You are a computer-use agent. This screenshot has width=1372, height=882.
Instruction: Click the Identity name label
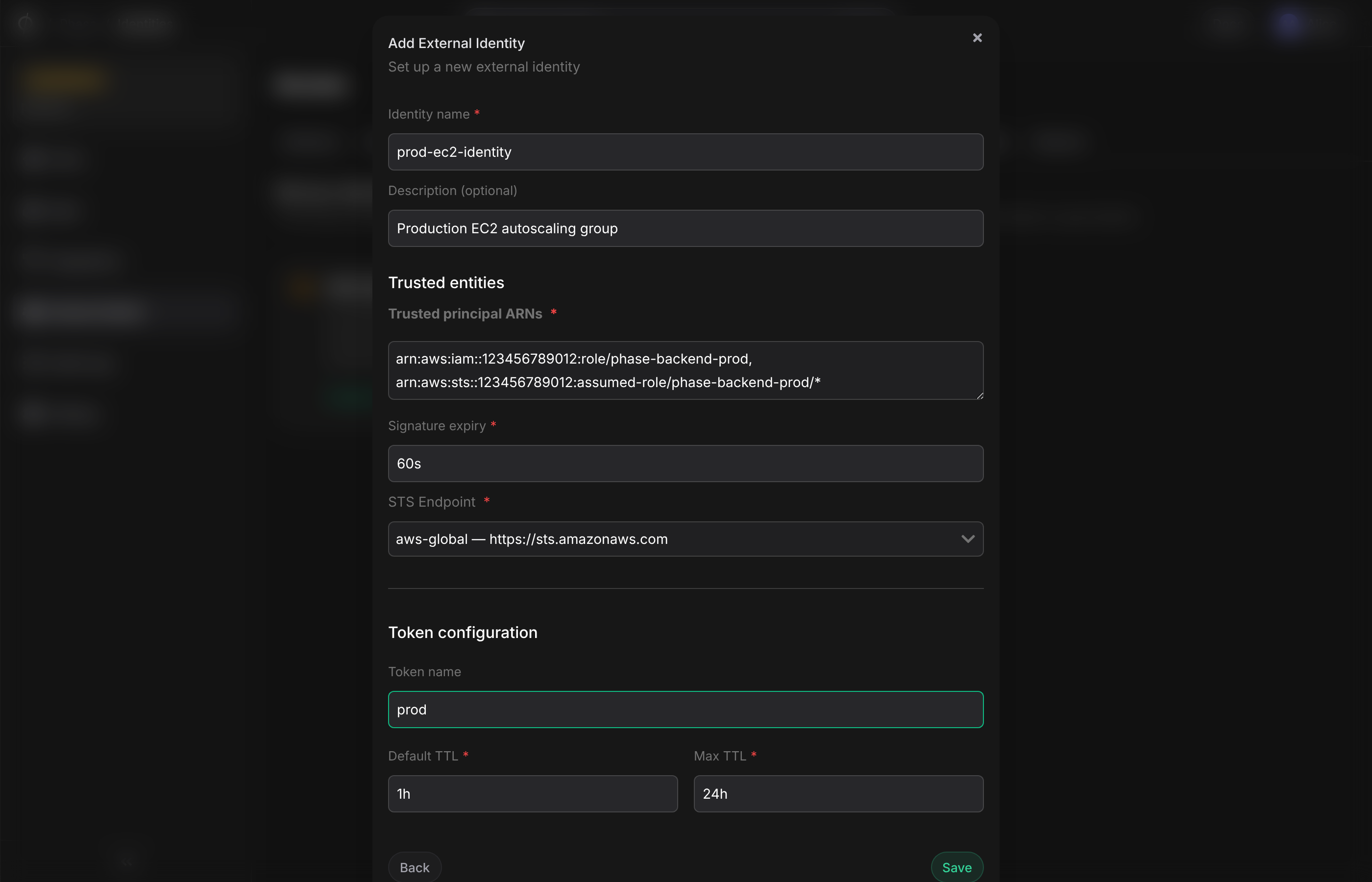428,115
